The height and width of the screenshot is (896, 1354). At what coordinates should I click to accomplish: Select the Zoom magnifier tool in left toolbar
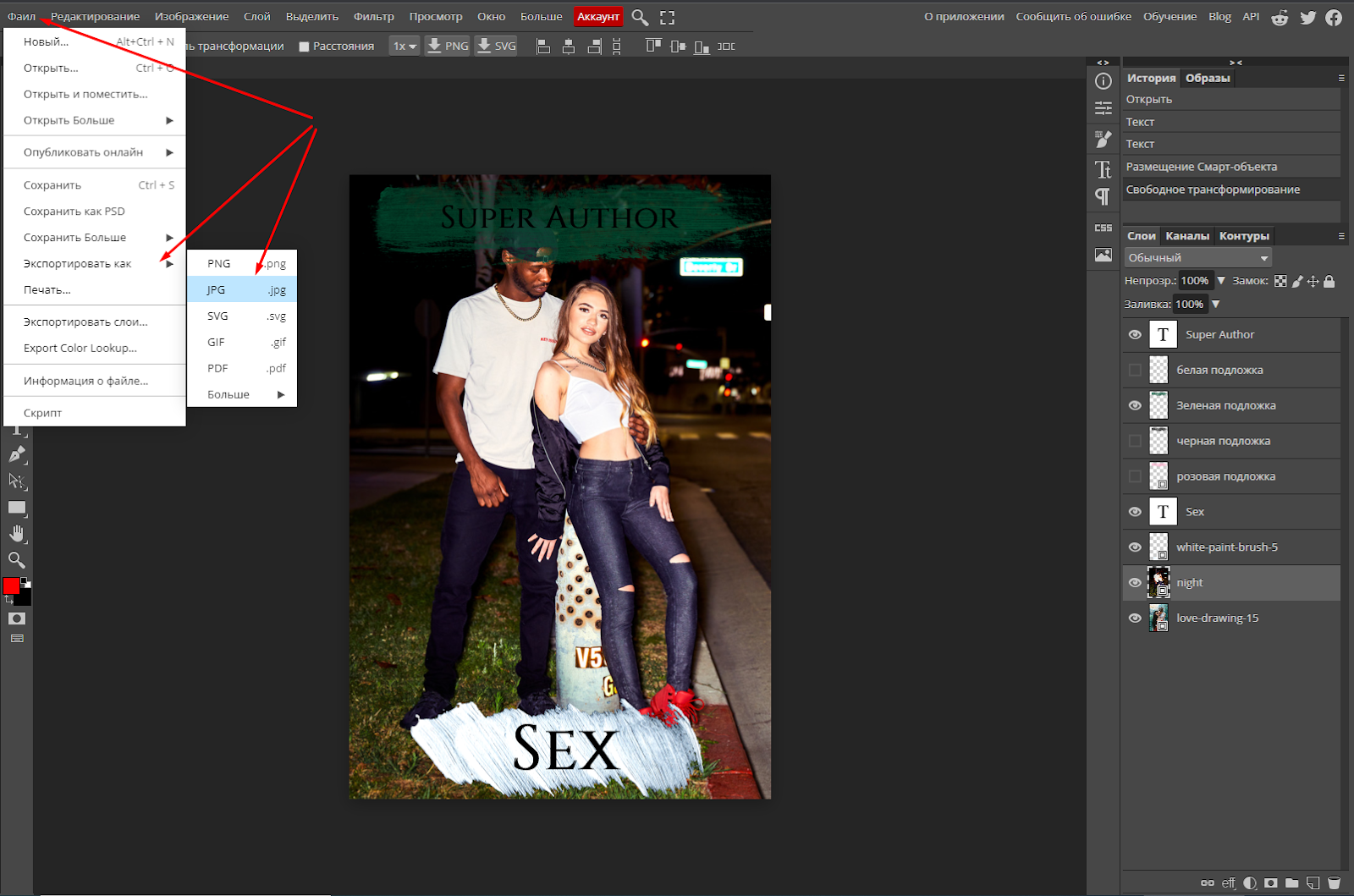(16, 559)
